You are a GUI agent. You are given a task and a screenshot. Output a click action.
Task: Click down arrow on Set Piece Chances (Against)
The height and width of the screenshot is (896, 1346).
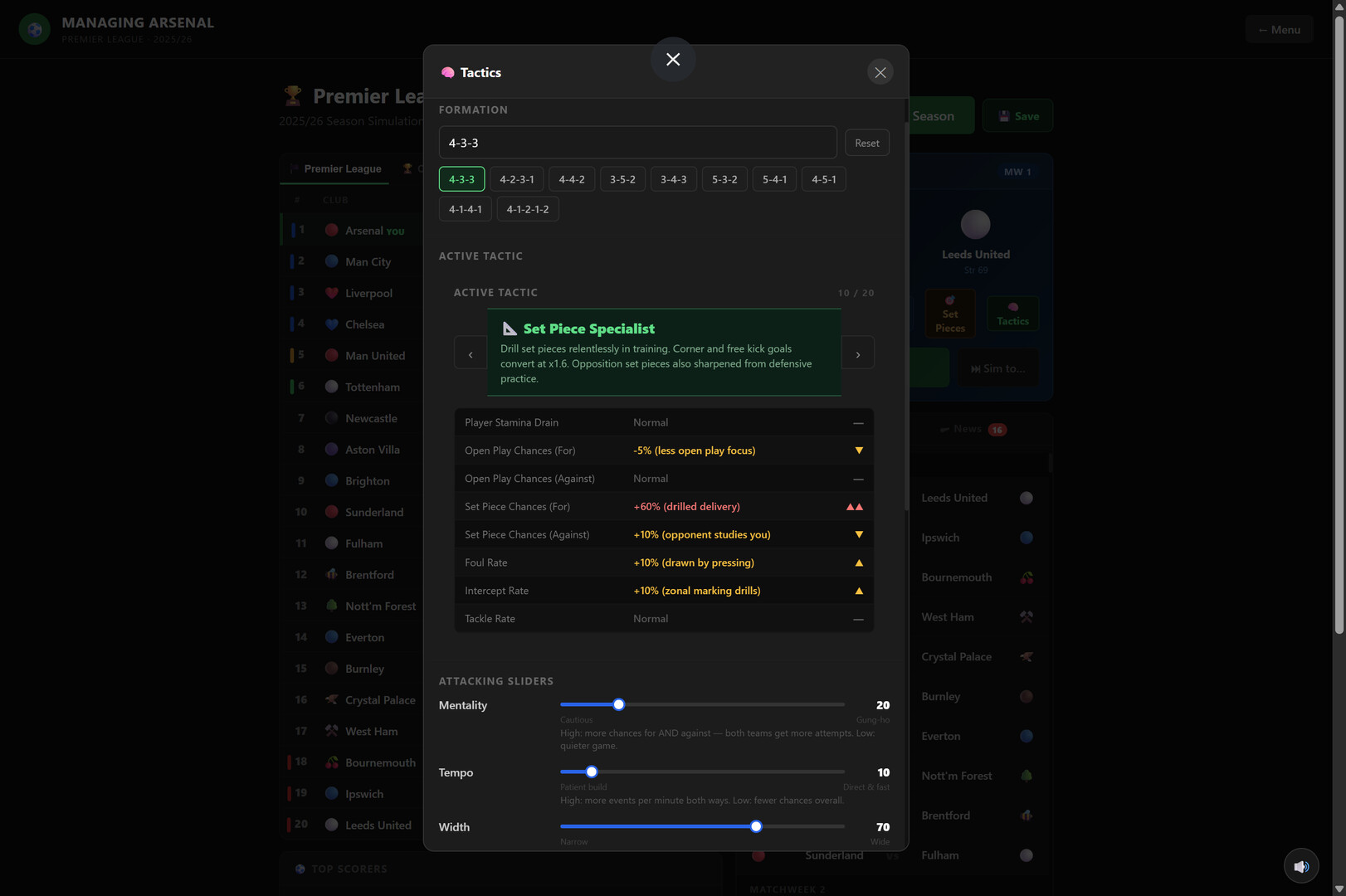tap(859, 535)
